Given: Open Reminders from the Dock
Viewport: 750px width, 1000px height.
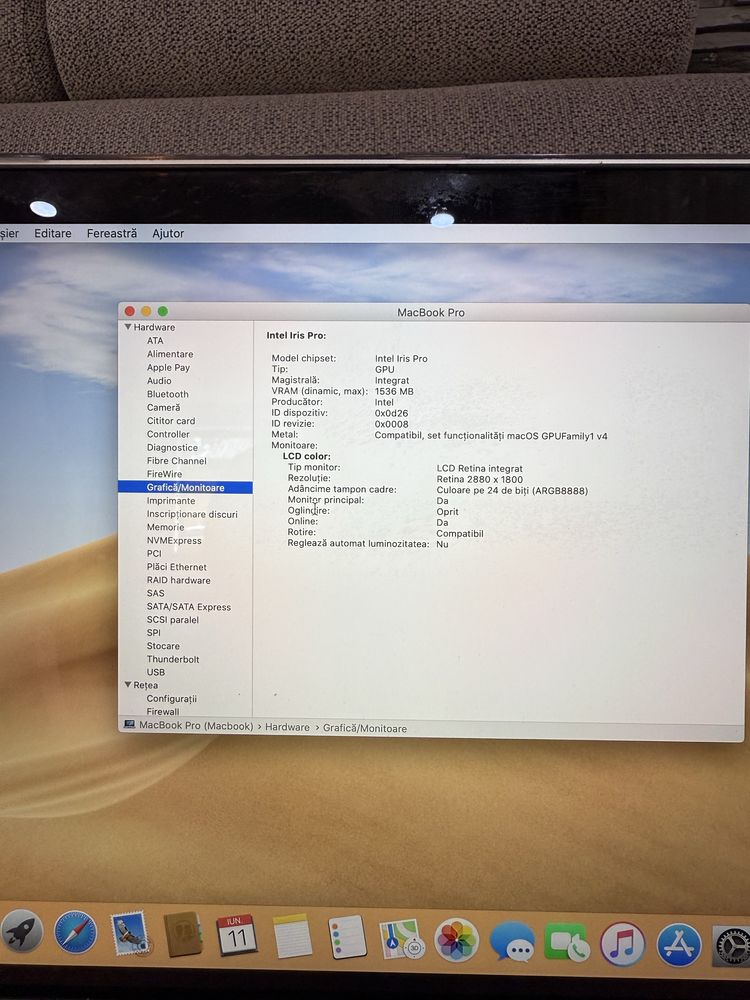Looking at the screenshot, I should click(x=347, y=937).
